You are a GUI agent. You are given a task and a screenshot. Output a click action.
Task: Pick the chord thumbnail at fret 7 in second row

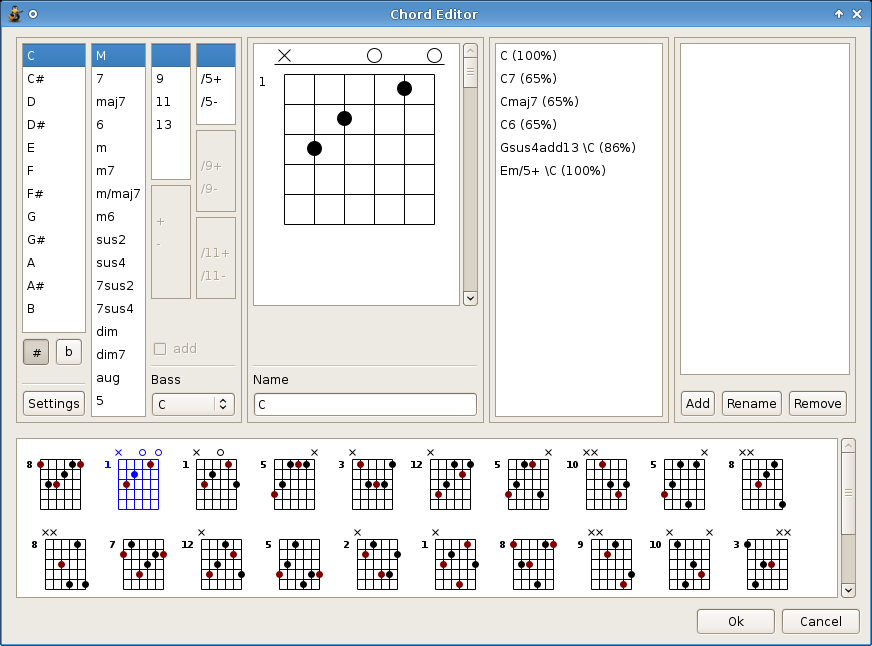tap(138, 560)
